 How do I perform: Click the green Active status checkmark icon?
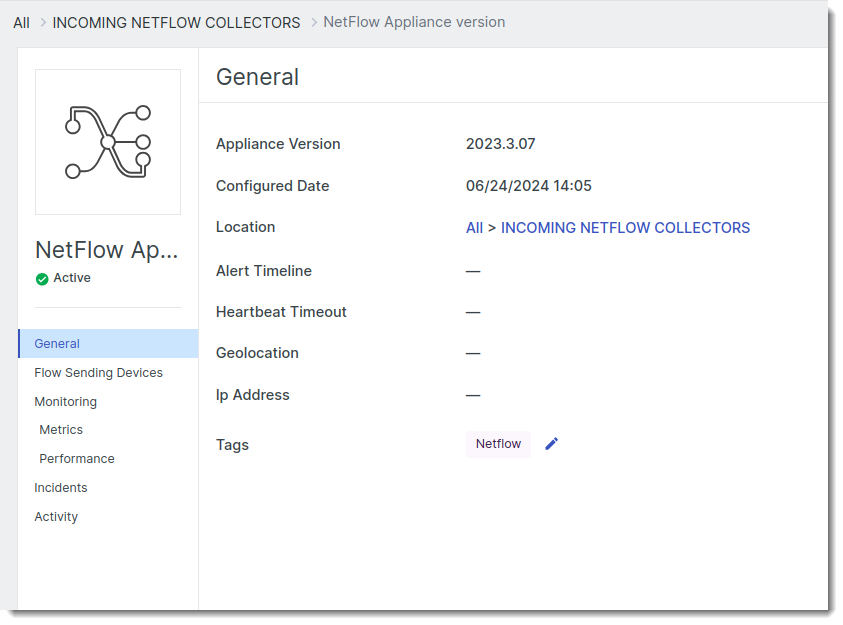42,279
